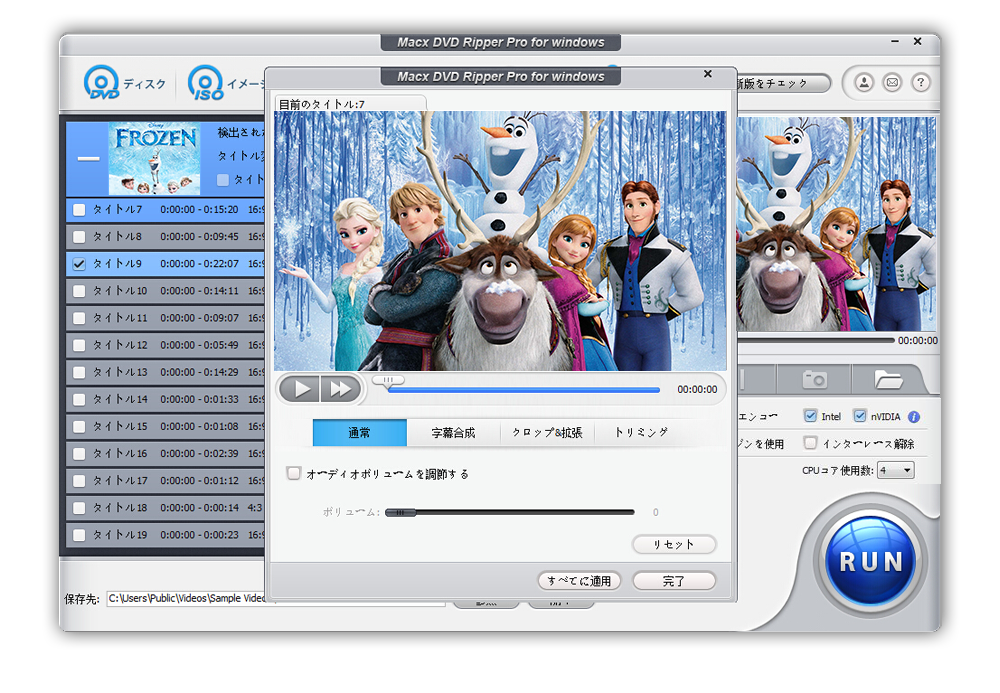Click the 完了 button
The height and width of the screenshot is (693, 1000).
(x=673, y=581)
